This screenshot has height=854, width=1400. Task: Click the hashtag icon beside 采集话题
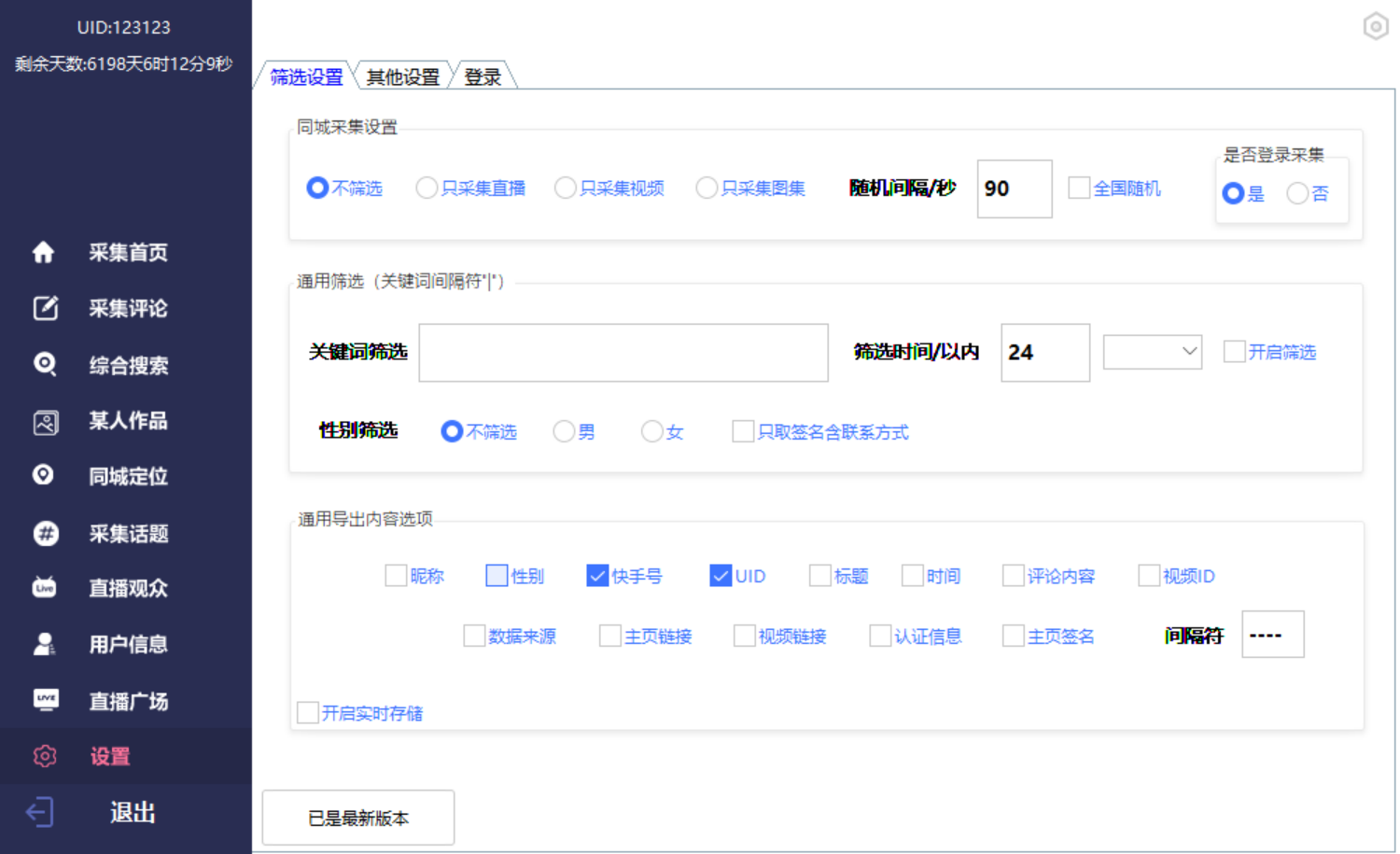45,533
